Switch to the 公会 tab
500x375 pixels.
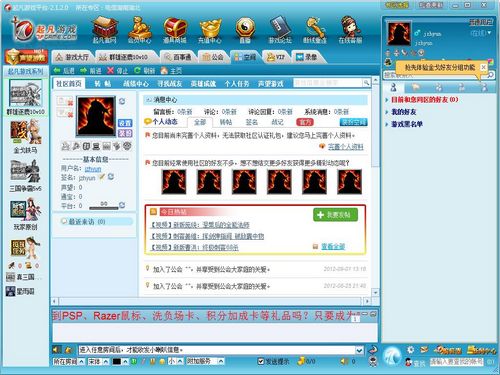213,57
